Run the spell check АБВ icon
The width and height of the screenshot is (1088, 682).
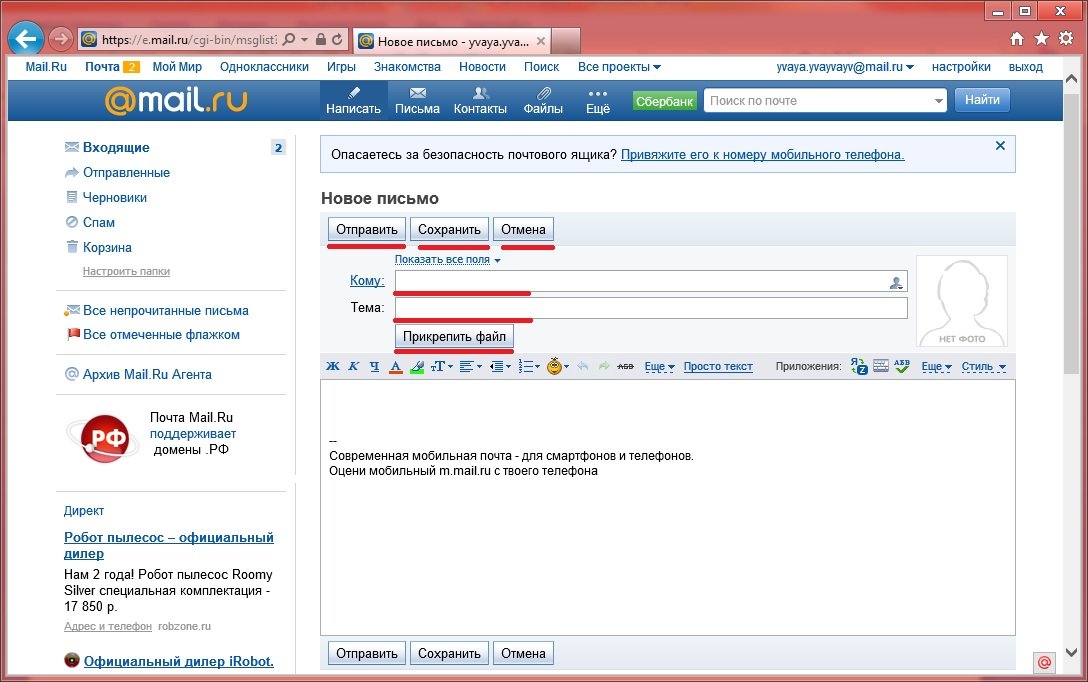[x=901, y=366]
